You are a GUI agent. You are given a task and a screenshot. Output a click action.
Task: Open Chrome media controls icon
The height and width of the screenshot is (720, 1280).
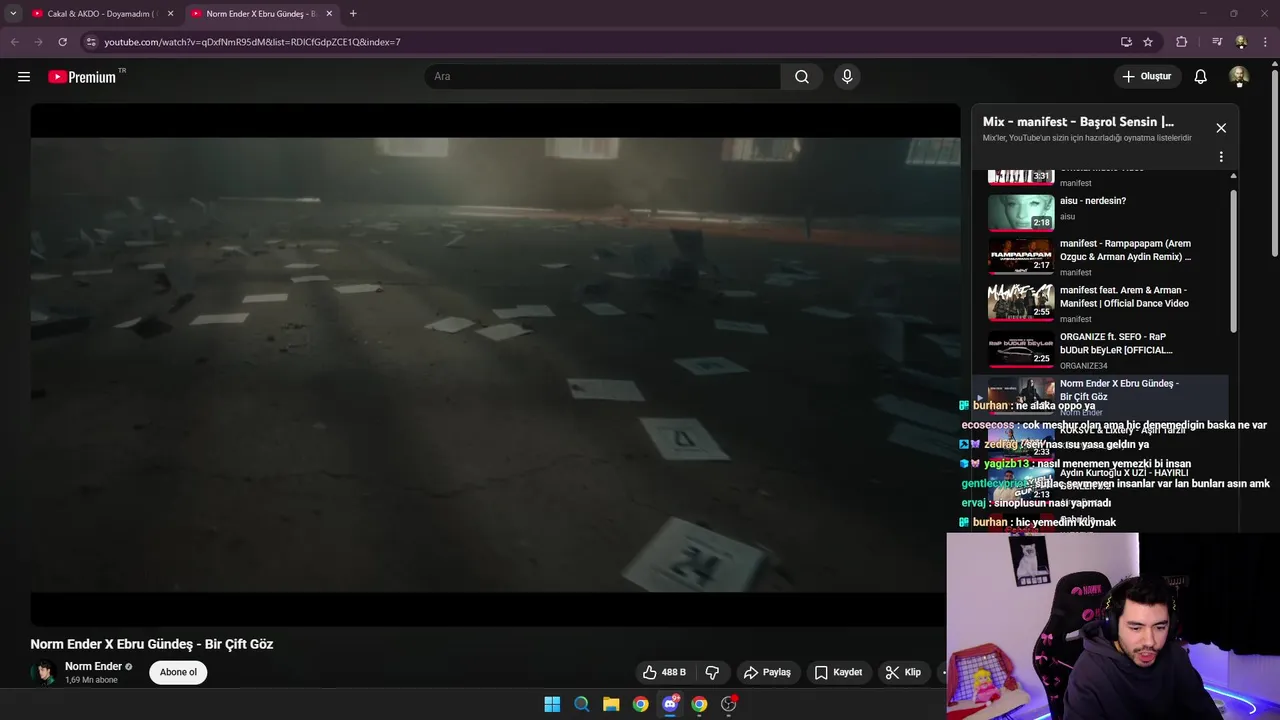[1217, 42]
